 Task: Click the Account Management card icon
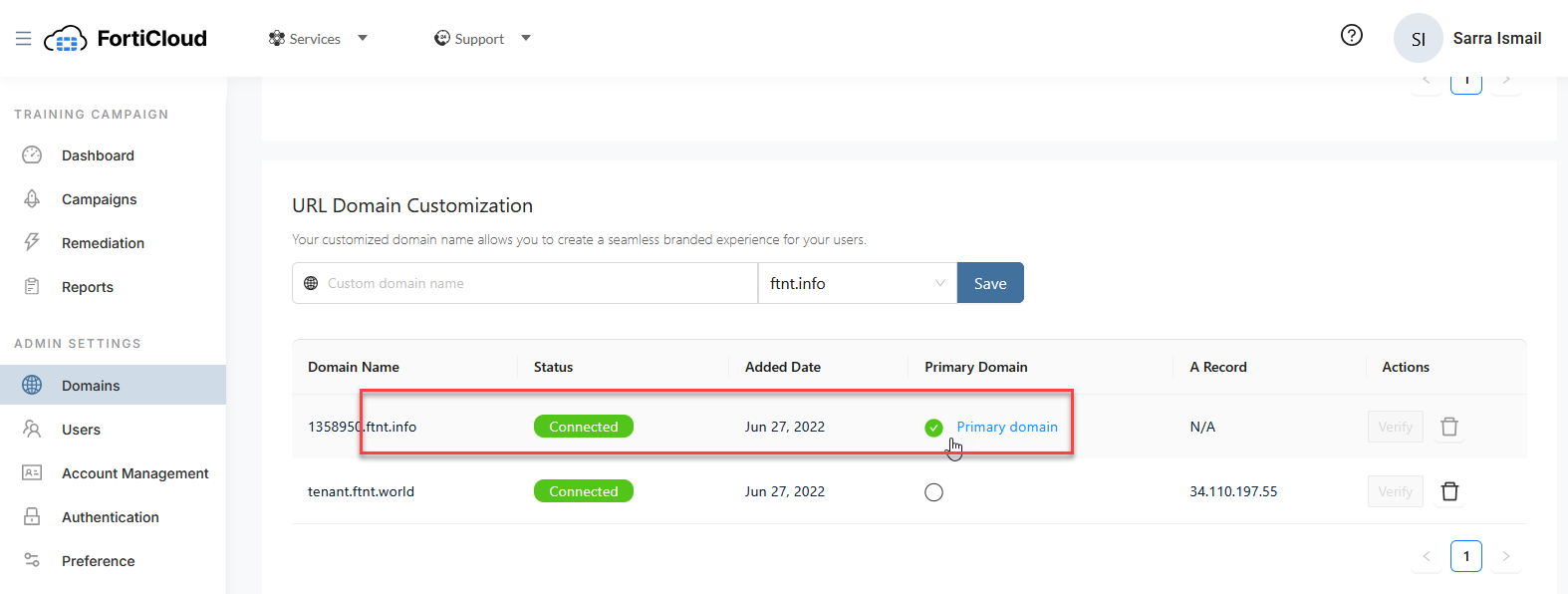tap(32, 473)
